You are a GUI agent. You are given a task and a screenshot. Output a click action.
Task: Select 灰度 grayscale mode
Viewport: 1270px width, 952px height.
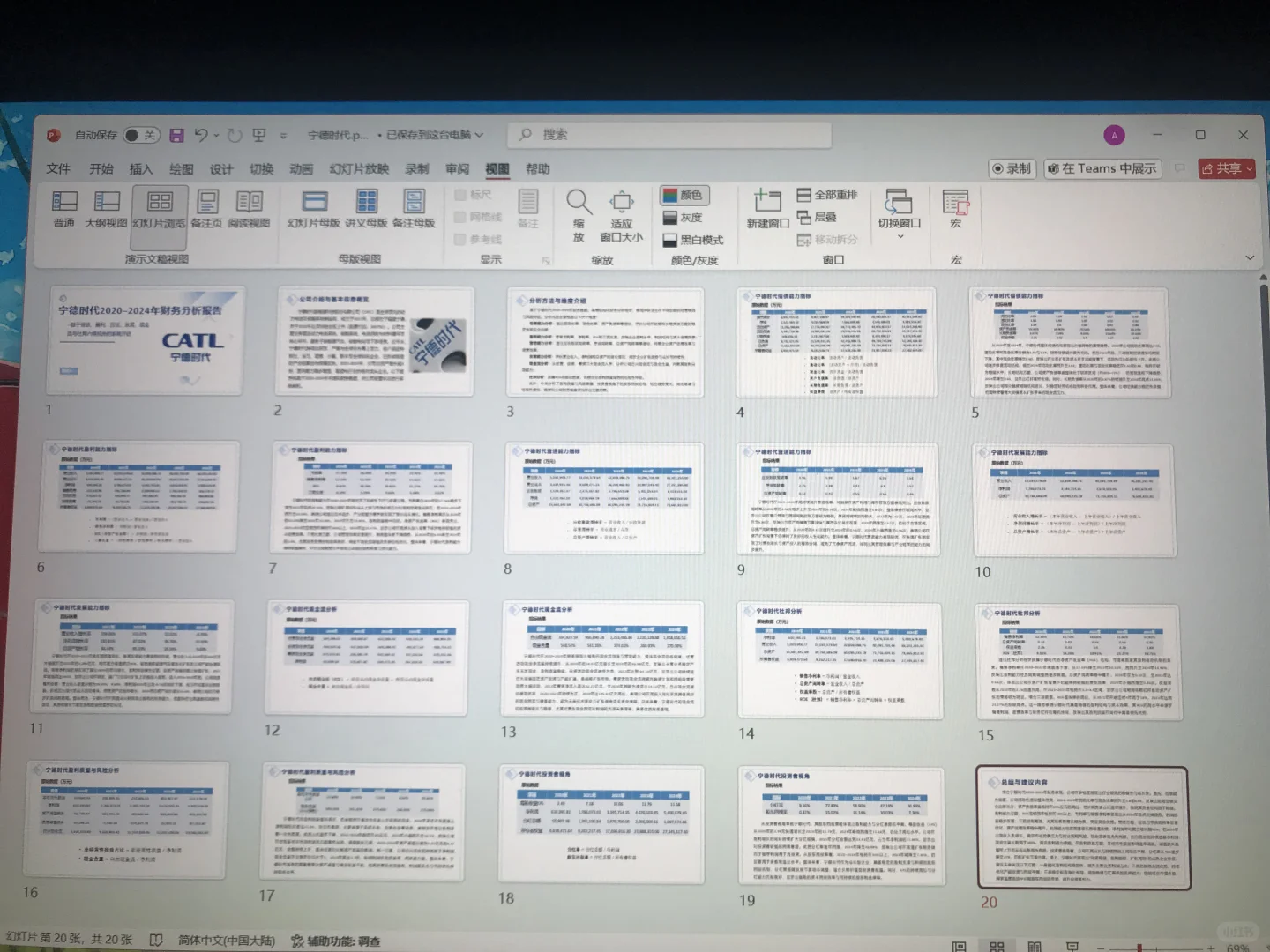coord(683,217)
